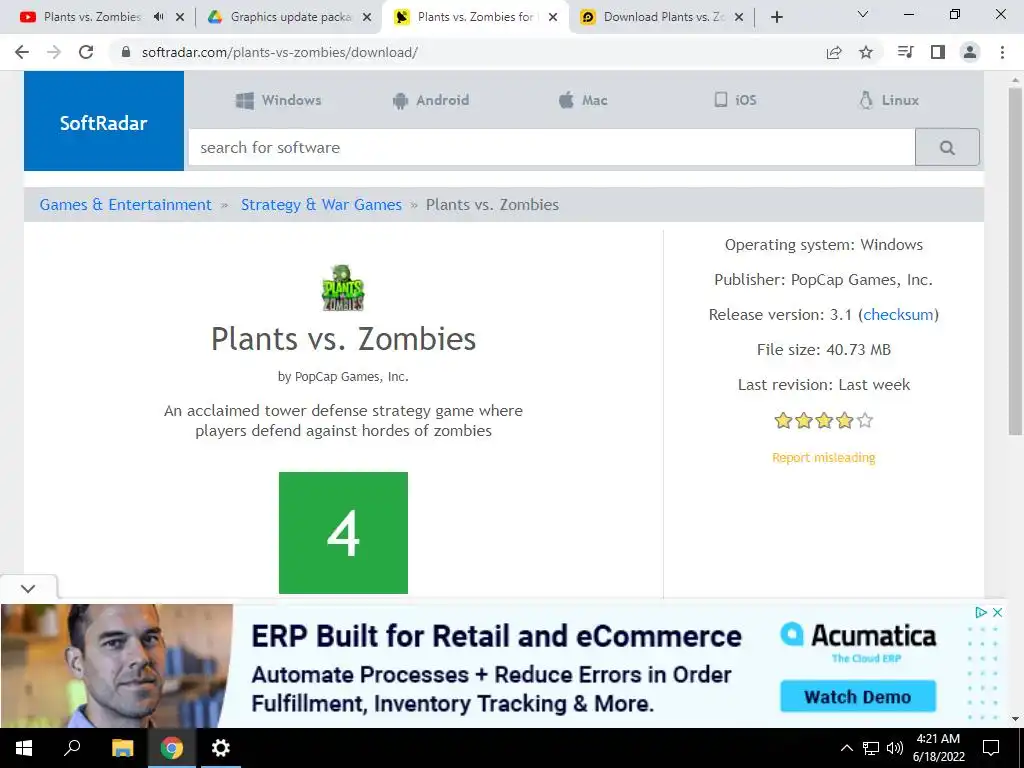Open Strategy & War Games breadcrumb
This screenshot has width=1024, height=768.
[x=321, y=204]
